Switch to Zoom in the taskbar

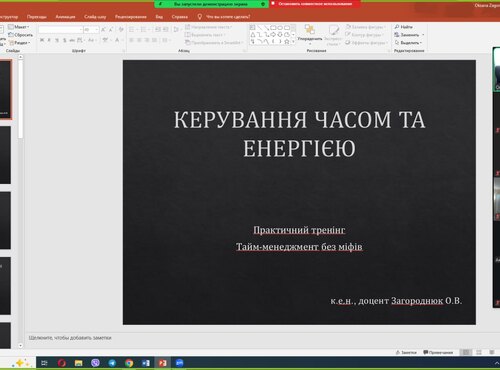coord(179,363)
